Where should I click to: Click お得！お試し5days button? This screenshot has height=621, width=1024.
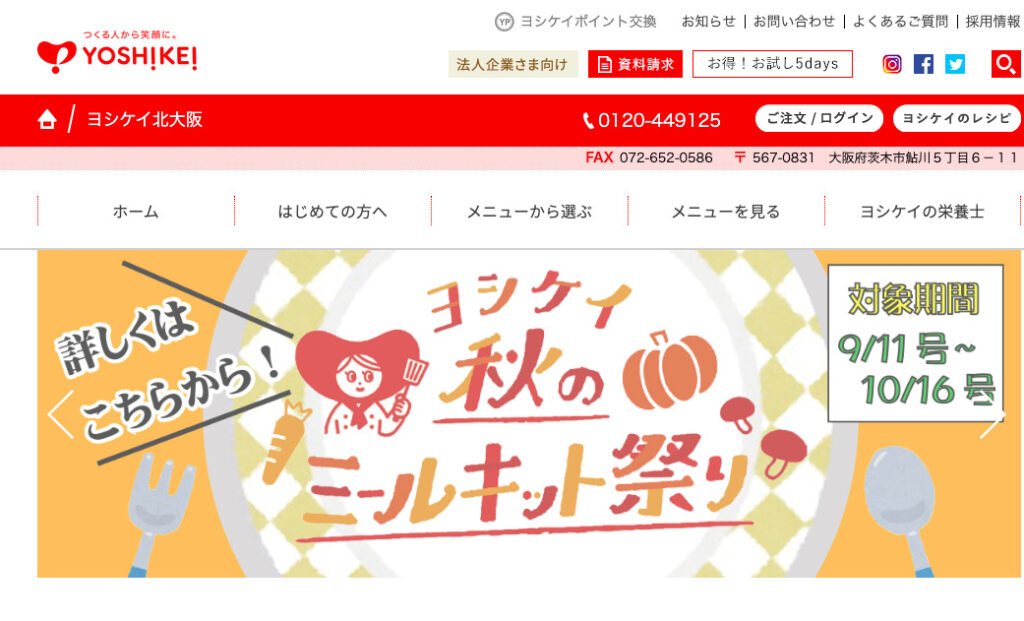click(x=773, y=64)
